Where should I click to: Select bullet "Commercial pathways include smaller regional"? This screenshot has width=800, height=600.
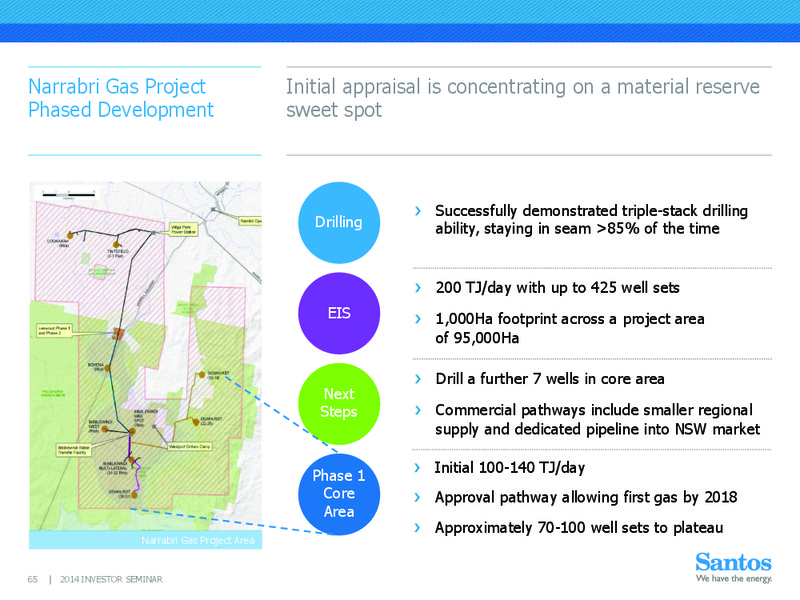pyautogui.click(x=594, y=410)
